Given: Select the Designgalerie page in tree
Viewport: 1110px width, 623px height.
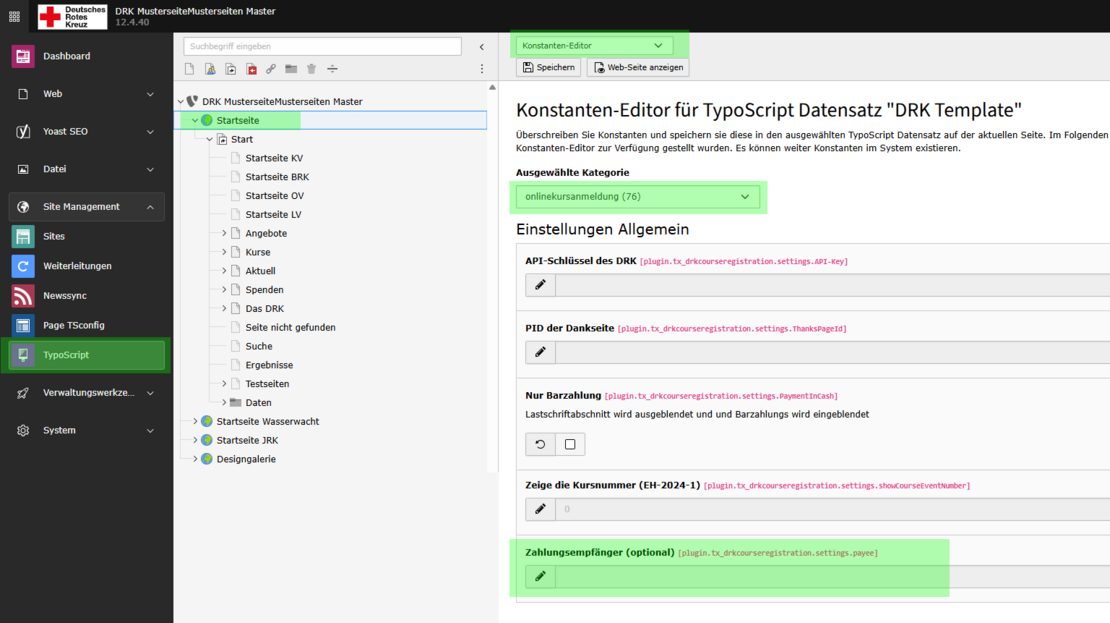Looking at the screenshot, I should click(246, 459).
